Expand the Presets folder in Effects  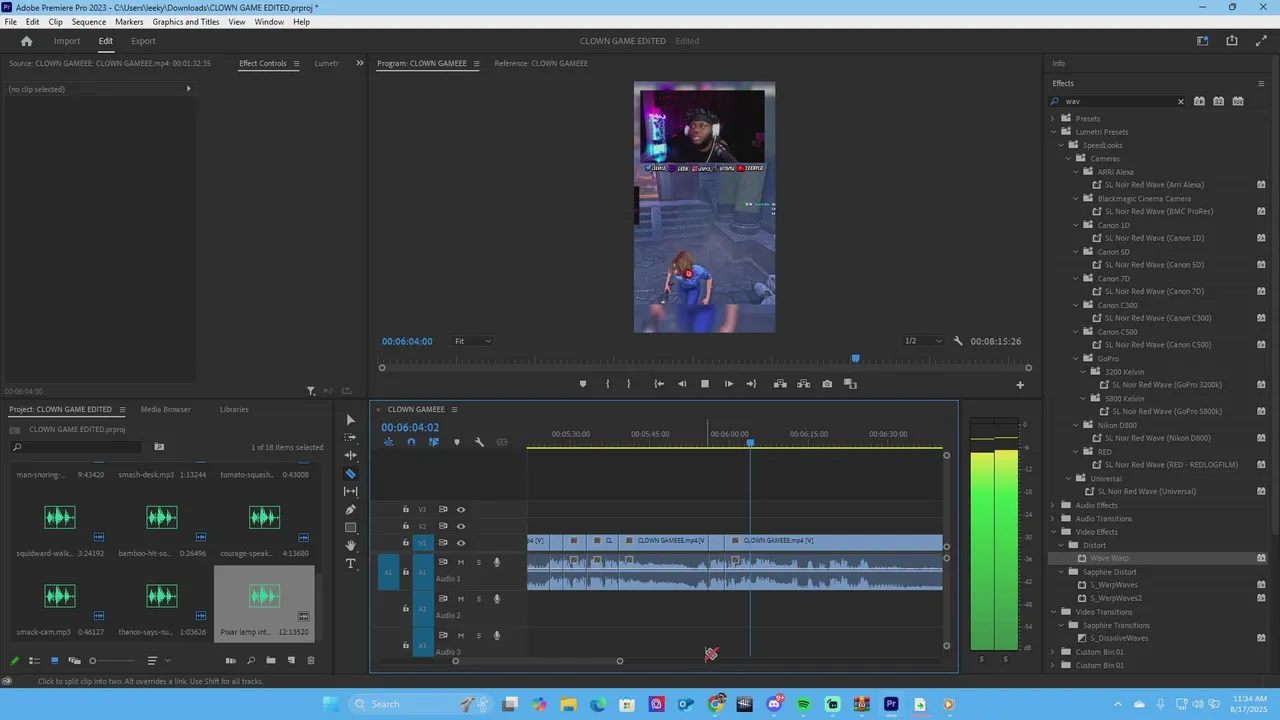click(x=1053, y=118)
